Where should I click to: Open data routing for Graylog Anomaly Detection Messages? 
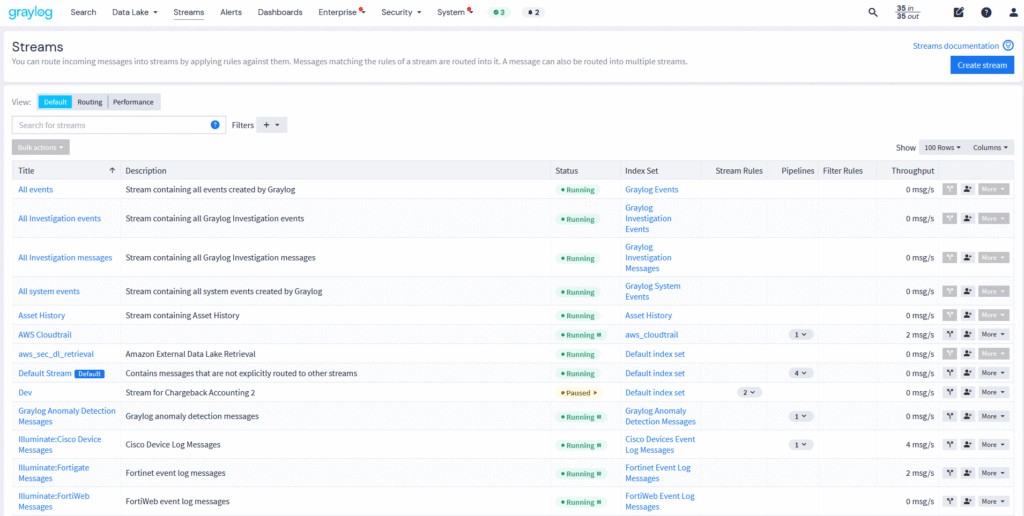[x=950, y=416]
